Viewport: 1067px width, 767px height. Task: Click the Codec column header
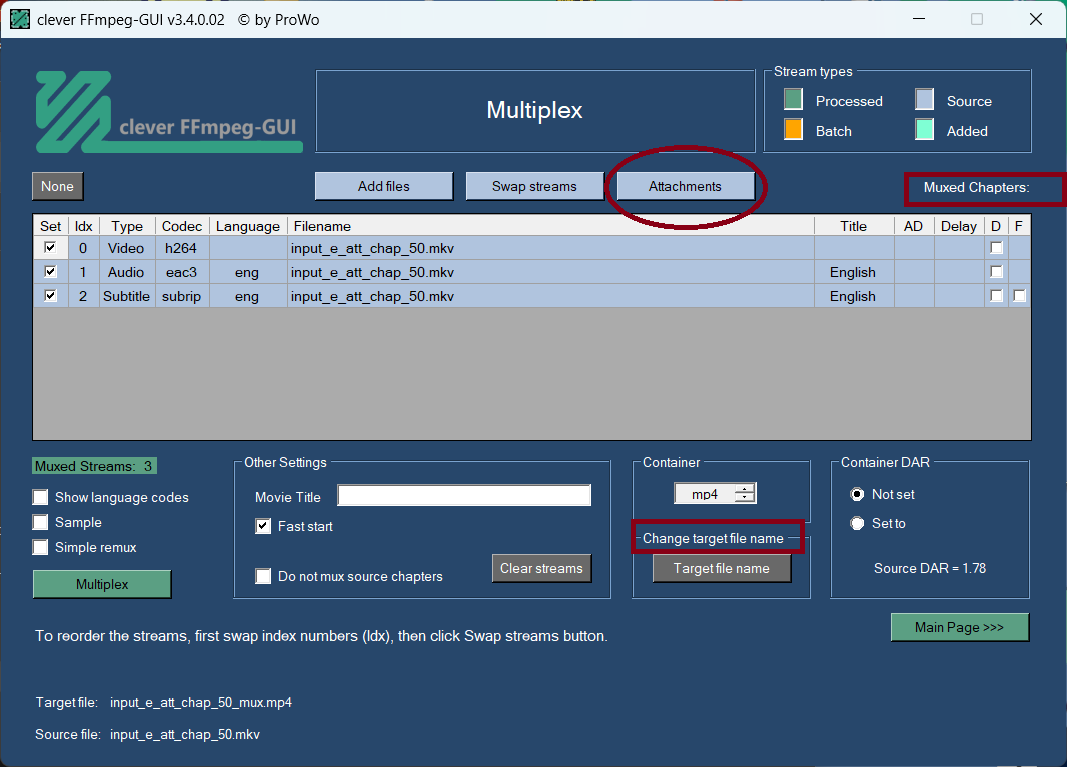click(x=182, y=226)
